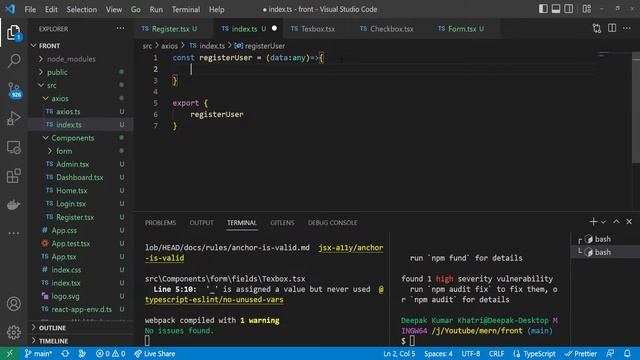Click the synchronize changes icon

tap(65, 354)
